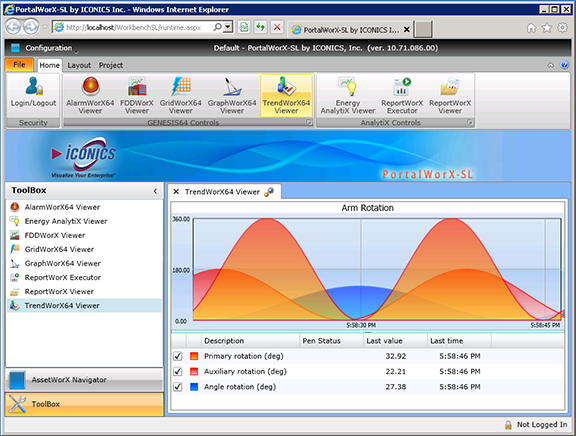Open ReportWorX Executor in the ribbon
This screenshot has width=576, height=436.
click(x=402, y=95)
